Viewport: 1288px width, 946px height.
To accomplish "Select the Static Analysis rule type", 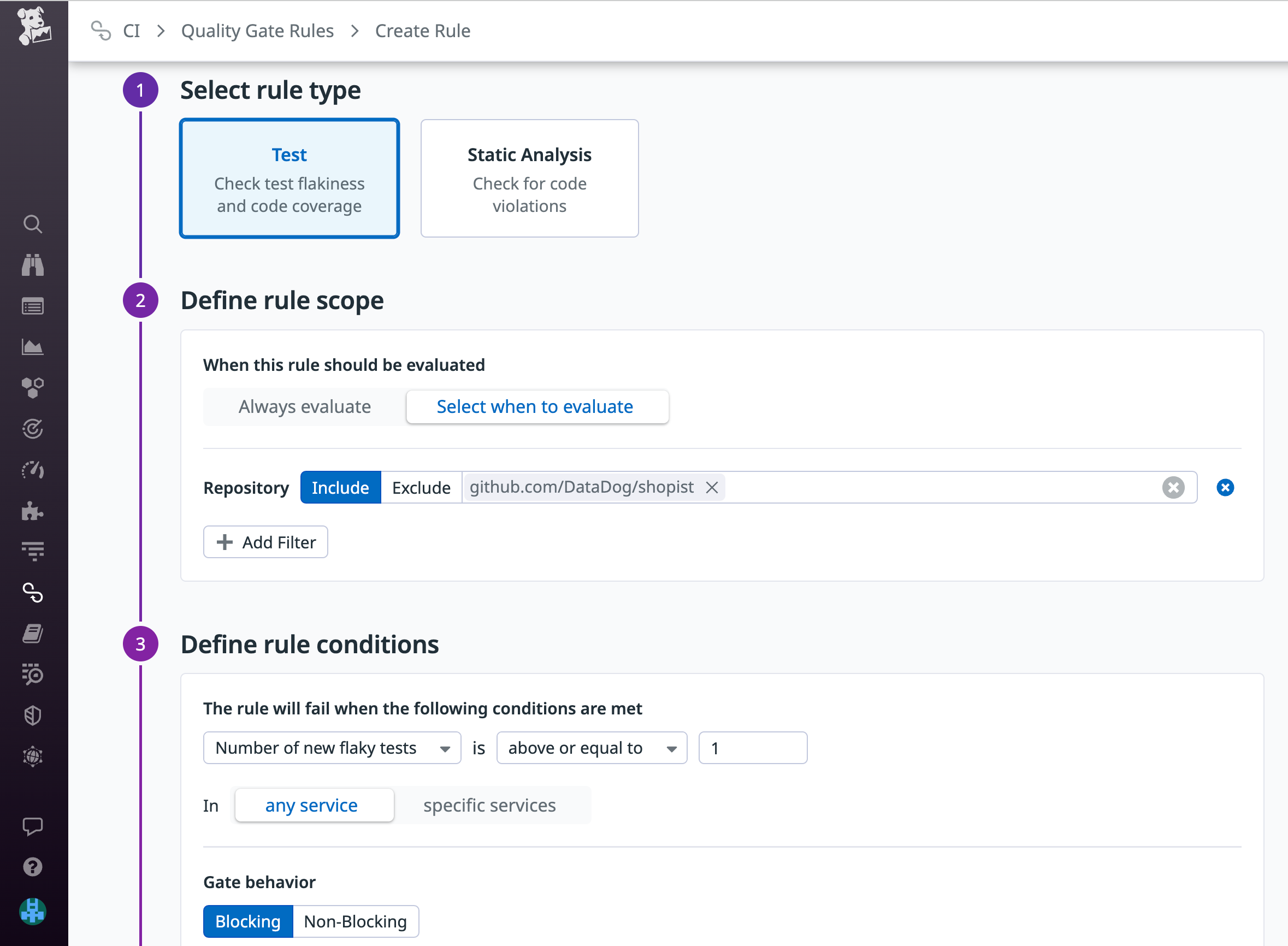I will click(x=529, y=178).
